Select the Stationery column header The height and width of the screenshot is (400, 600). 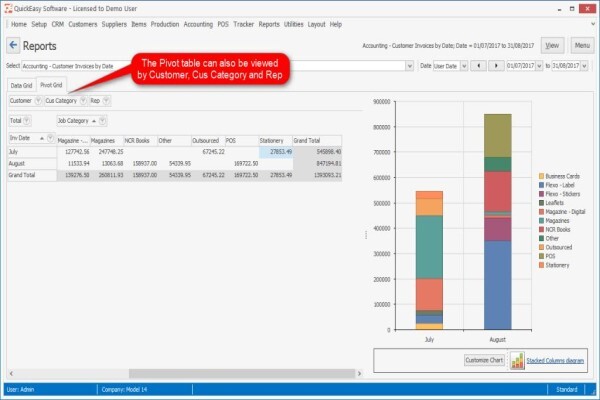click(275, 140)
